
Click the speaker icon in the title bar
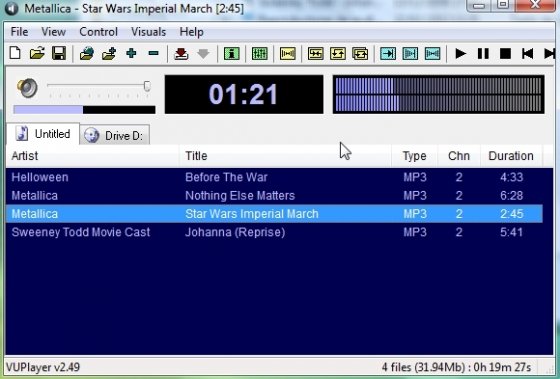11,8
